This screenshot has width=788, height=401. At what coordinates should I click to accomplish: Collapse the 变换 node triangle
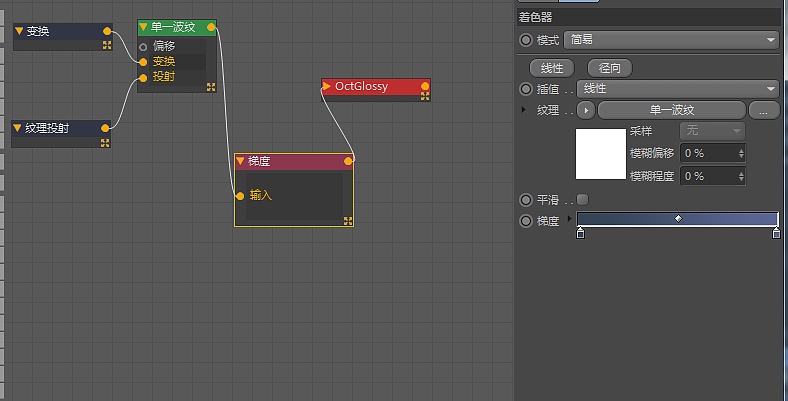(x=19, y=31)
